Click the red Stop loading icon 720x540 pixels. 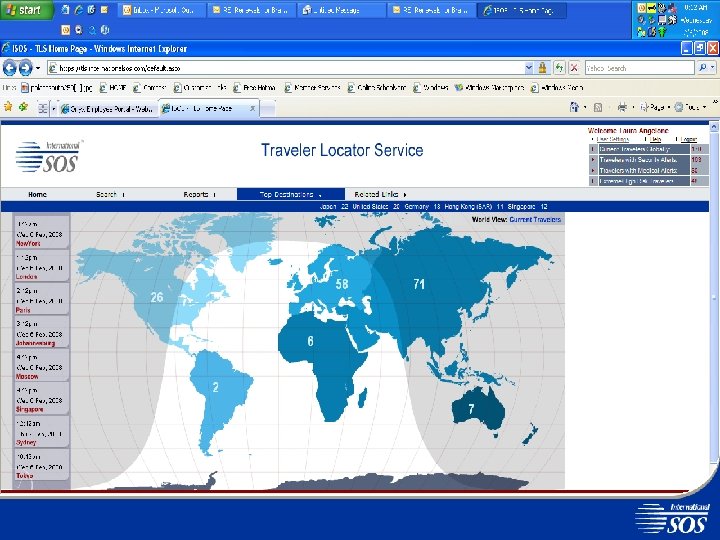574,68
